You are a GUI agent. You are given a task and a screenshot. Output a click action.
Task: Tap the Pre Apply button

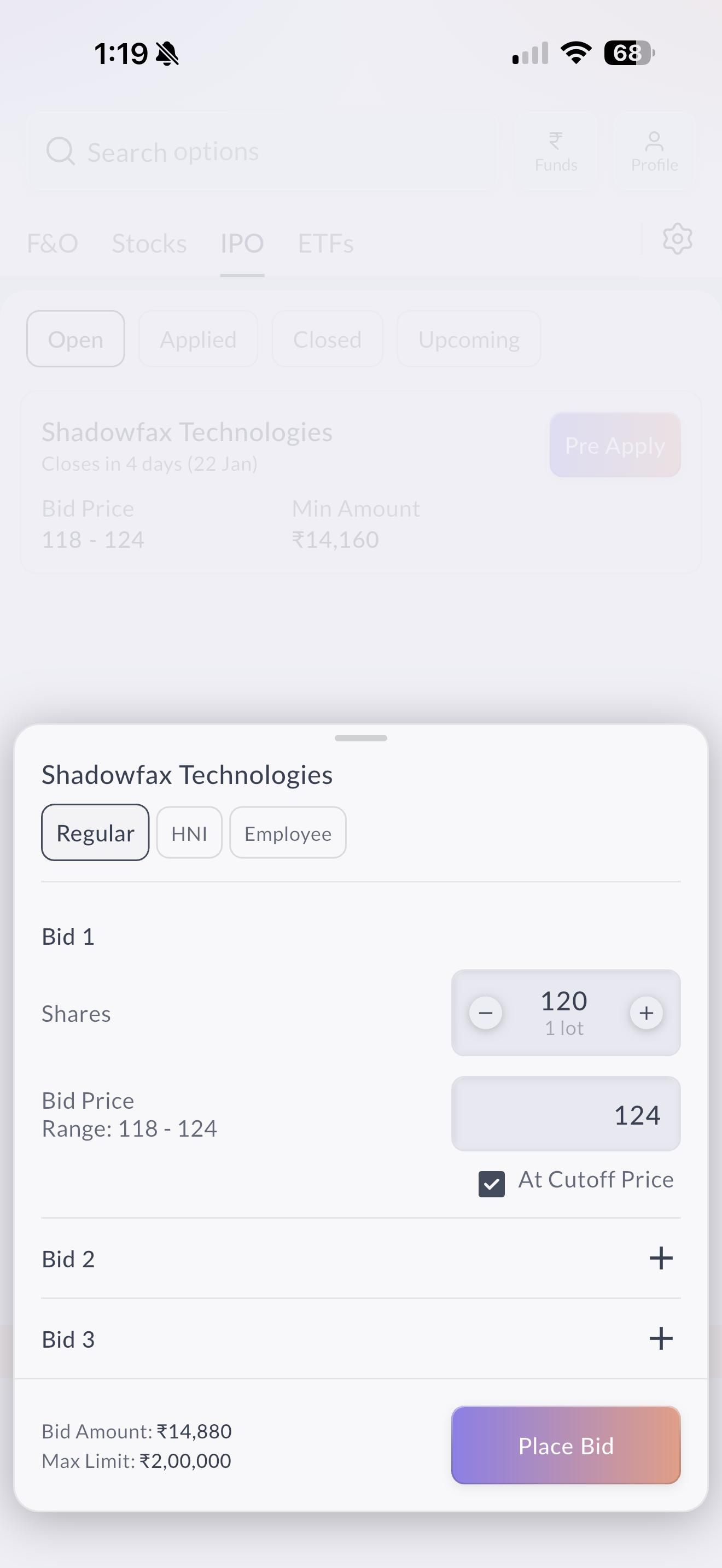615,445
